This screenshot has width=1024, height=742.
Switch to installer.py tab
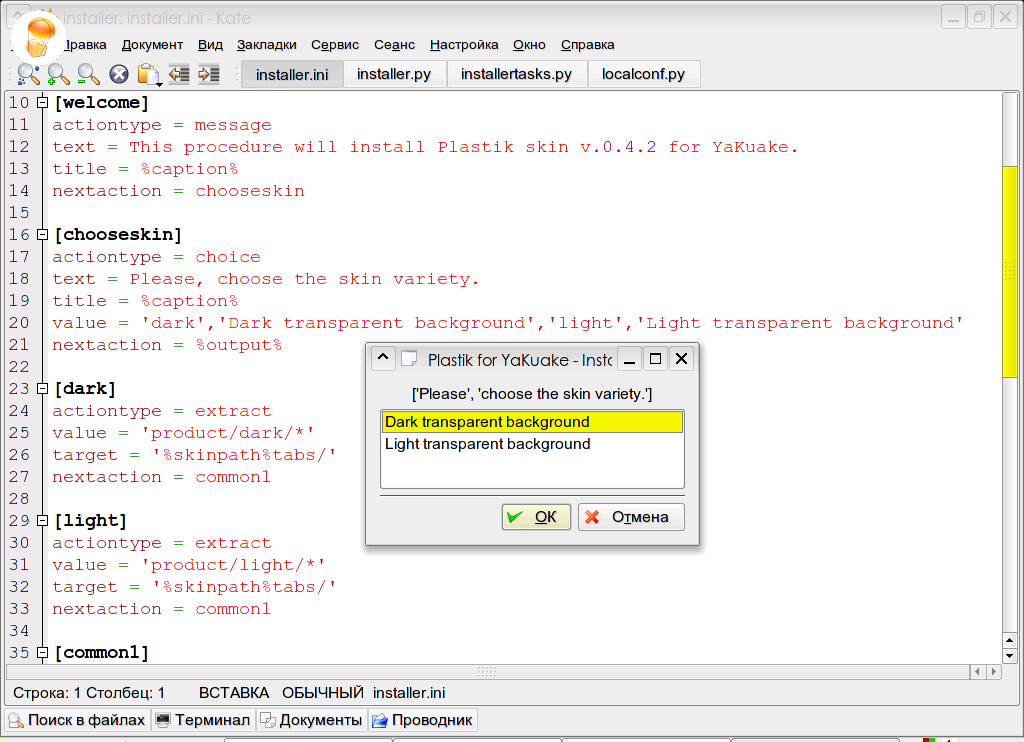pyautogui.click(x=394, y=74)
